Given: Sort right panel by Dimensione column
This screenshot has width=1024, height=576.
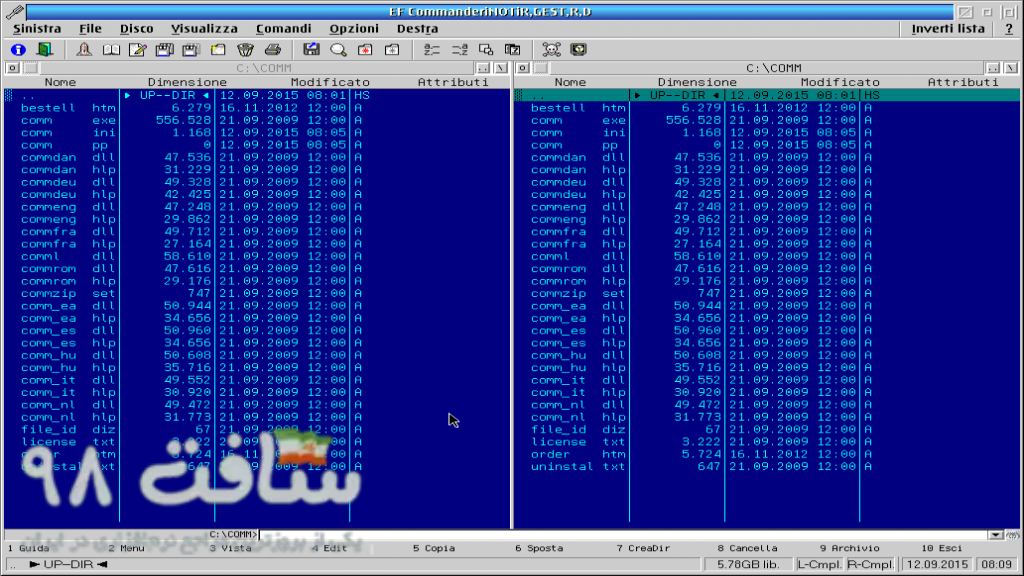Looking at the screenshot, I should tap(697, 82).
